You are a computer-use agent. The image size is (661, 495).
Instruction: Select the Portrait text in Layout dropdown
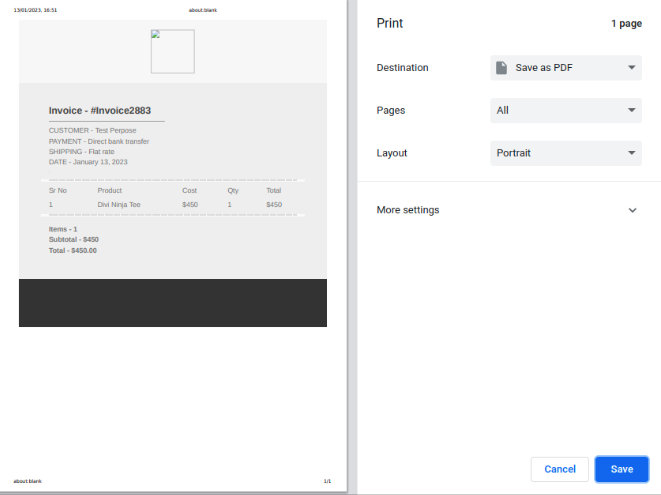pyautogui.click(x=513, y=153)
